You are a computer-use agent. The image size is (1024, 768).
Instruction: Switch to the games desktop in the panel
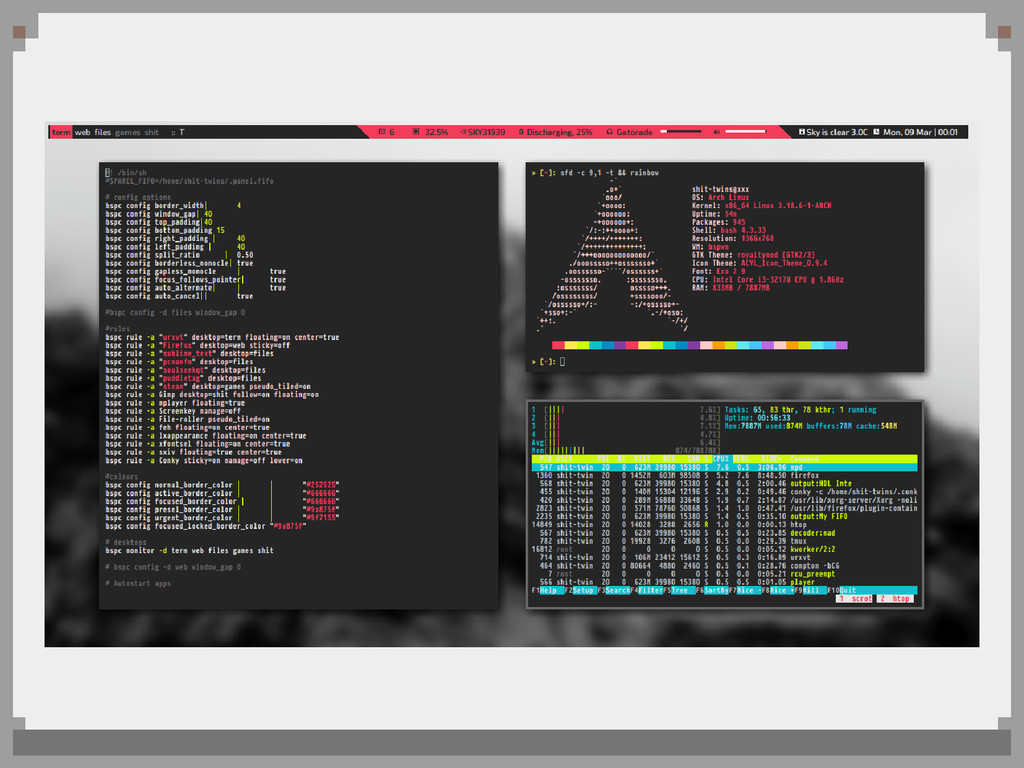pos(127,132)
